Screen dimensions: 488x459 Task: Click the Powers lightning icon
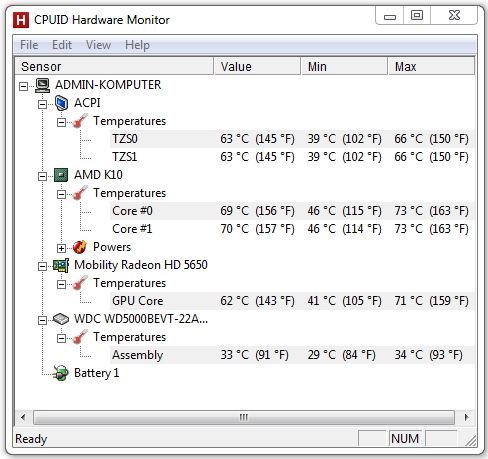pyautogui.click(x=80, y=247)
